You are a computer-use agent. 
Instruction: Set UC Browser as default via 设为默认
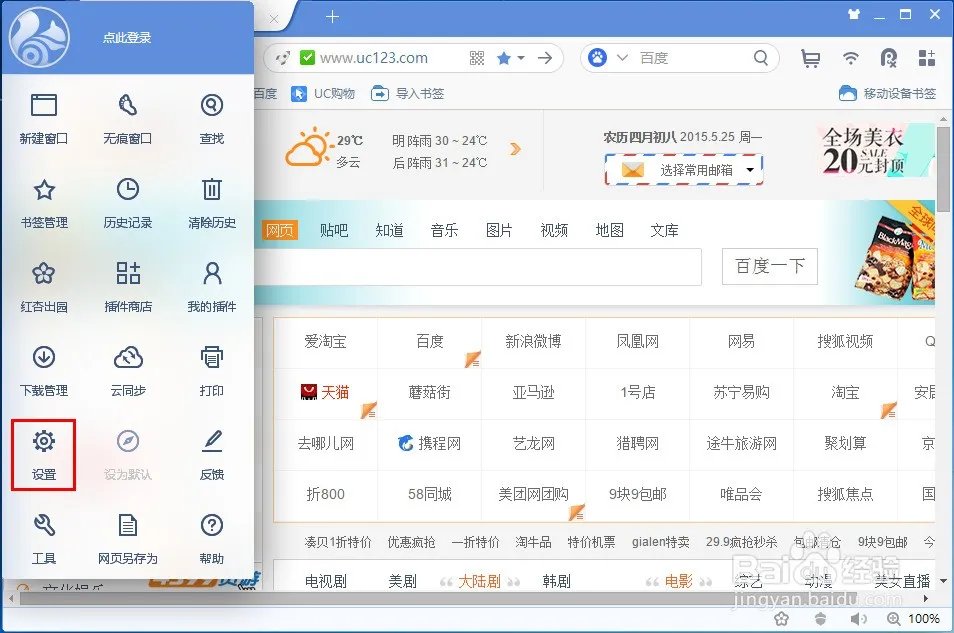pyautogui.click(x=127, y=456)
